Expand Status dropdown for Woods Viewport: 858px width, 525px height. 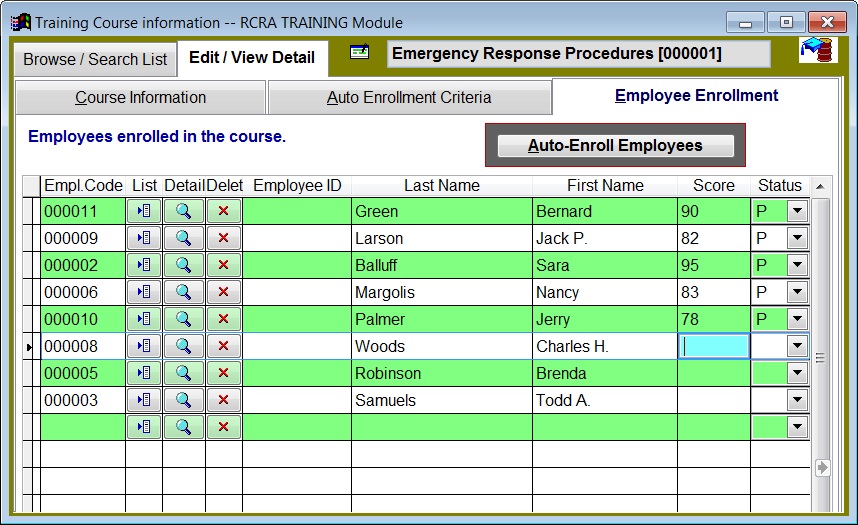click(x=797, y=345)
